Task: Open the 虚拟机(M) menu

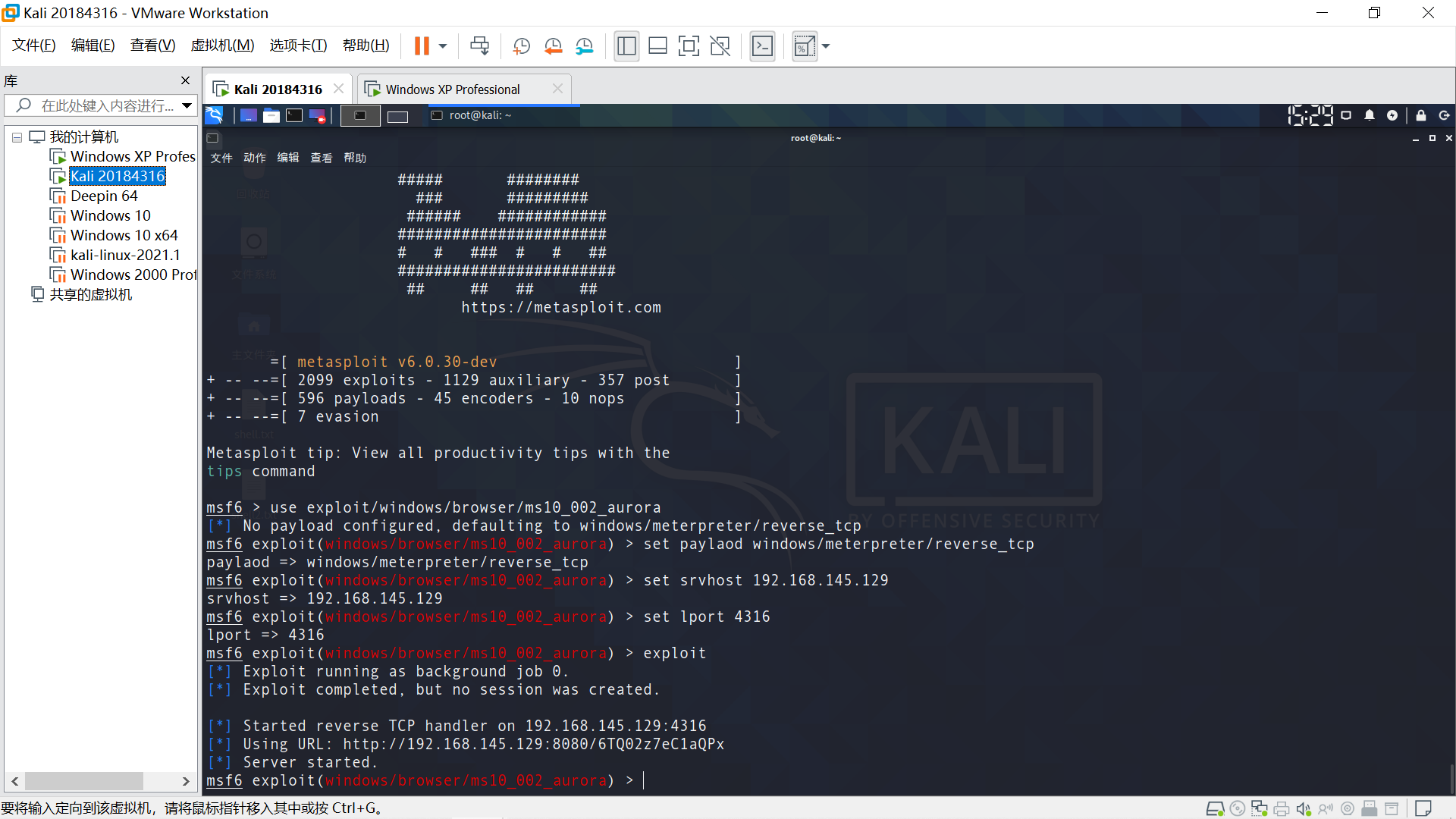Action: click(222, 45)
